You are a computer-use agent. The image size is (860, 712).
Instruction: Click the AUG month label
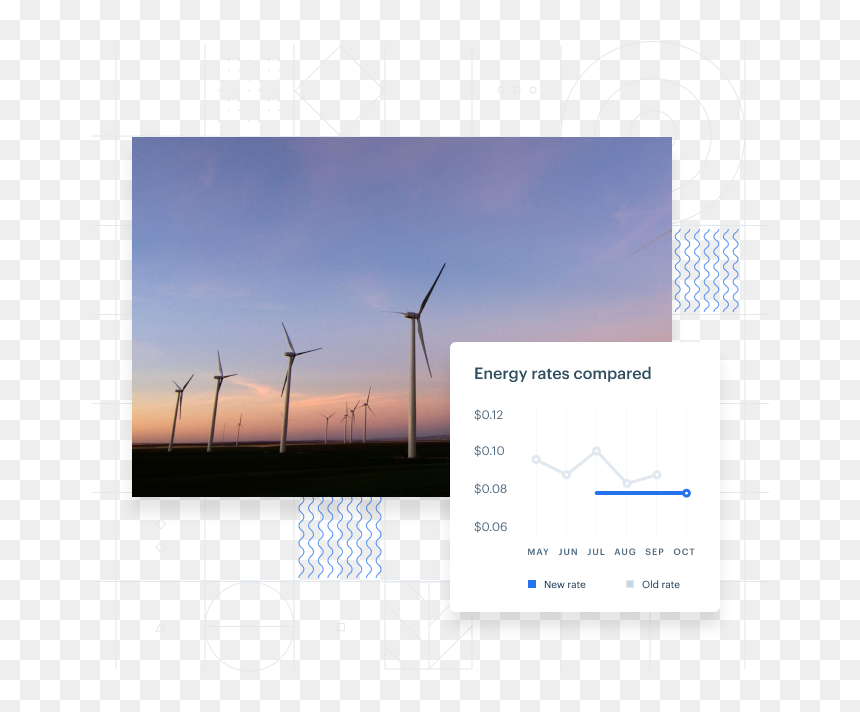[x=625, y=552]
